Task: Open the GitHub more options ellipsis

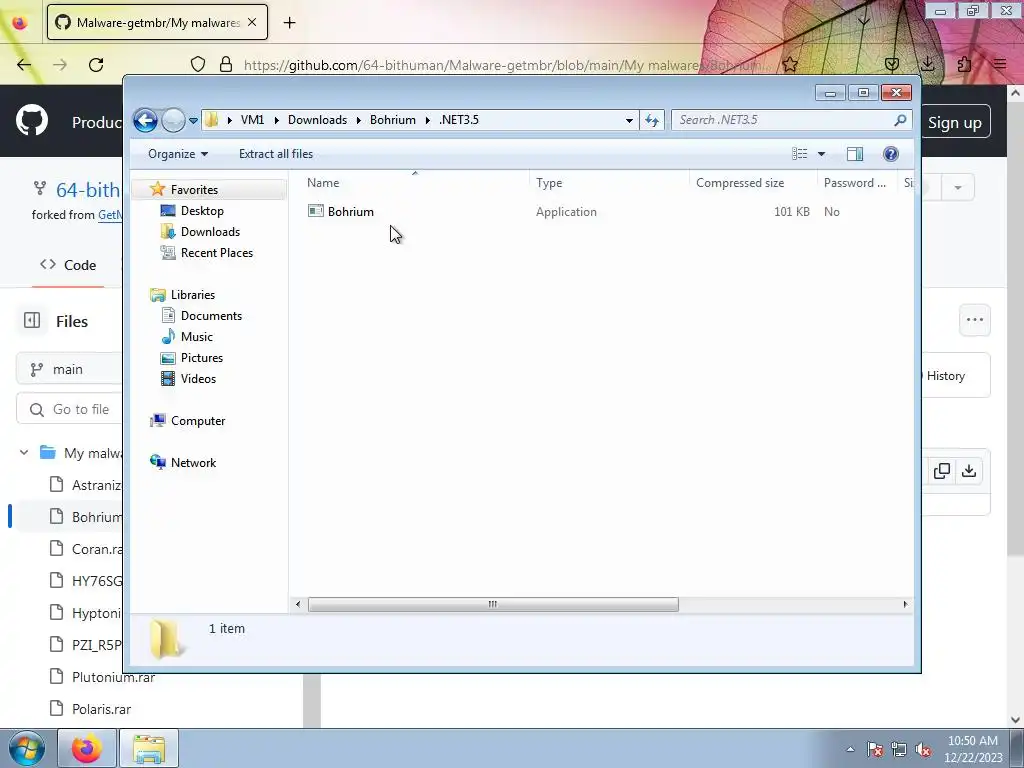Action: 975,320
